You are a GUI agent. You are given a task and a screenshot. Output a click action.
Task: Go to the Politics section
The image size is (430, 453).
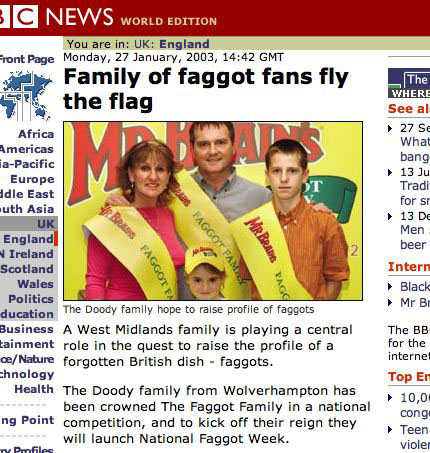pyautogui.click(x=31, y=299)
